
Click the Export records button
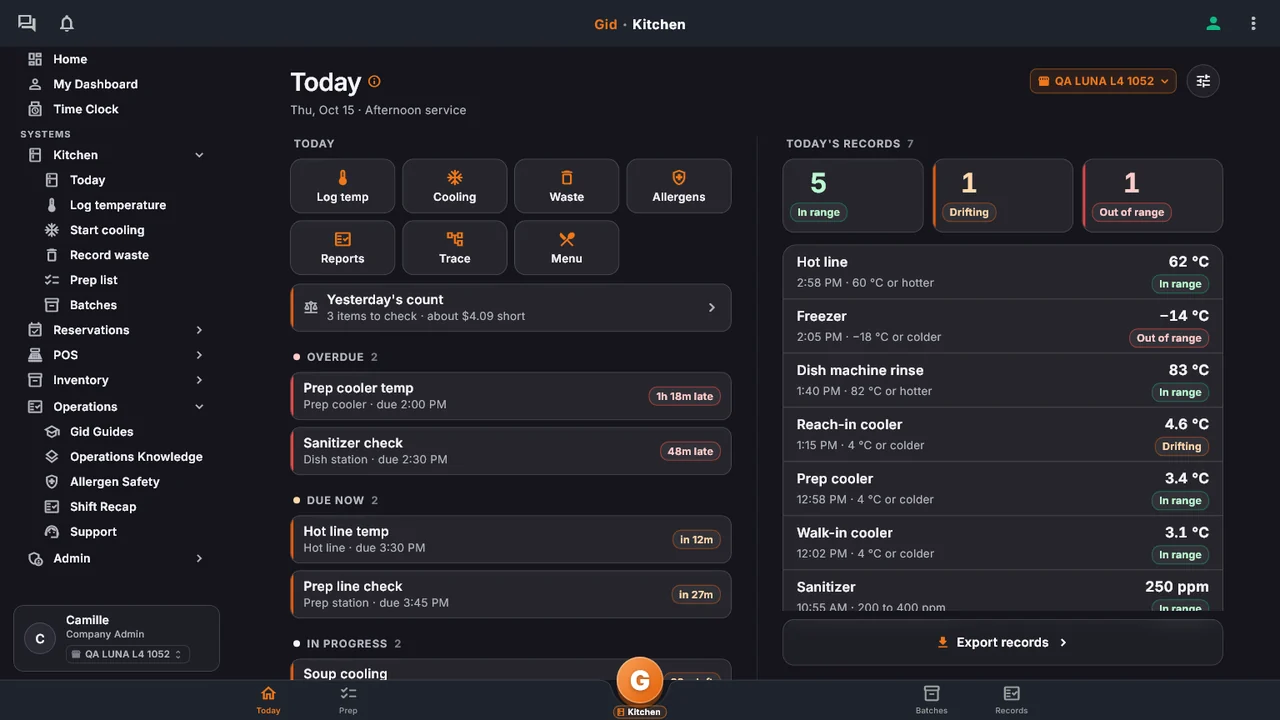pyautogui.click(x=1002, y=642)
